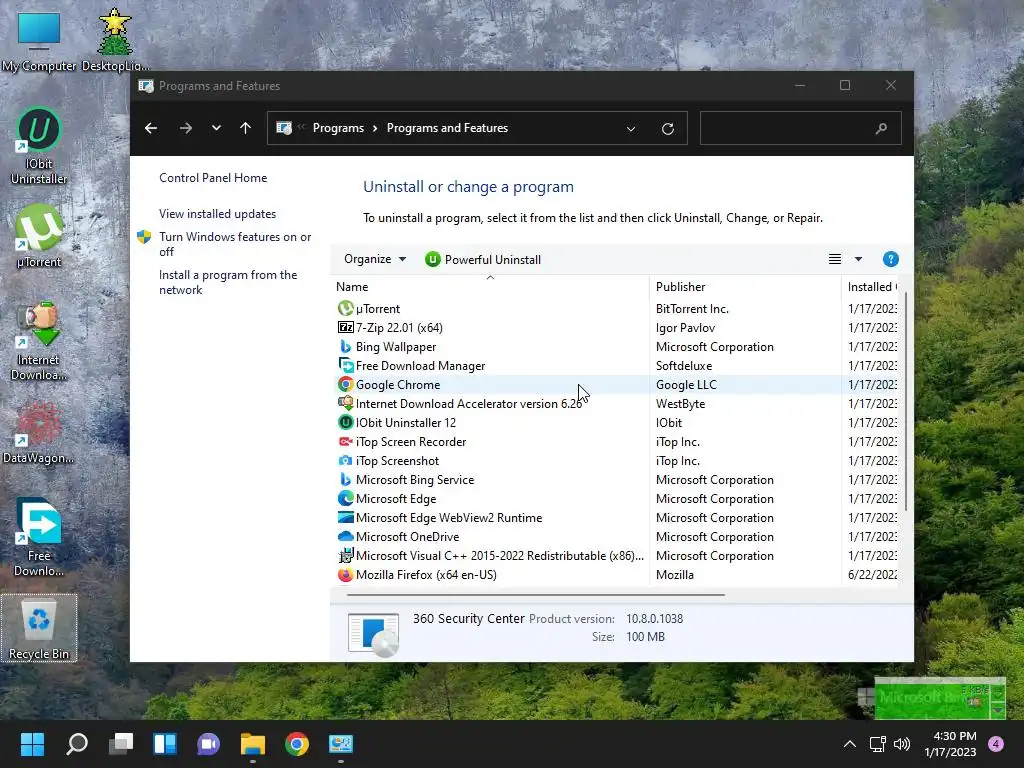1024x768 pixels.
Task: Open View installed updates link
Action: coord(217,214)
